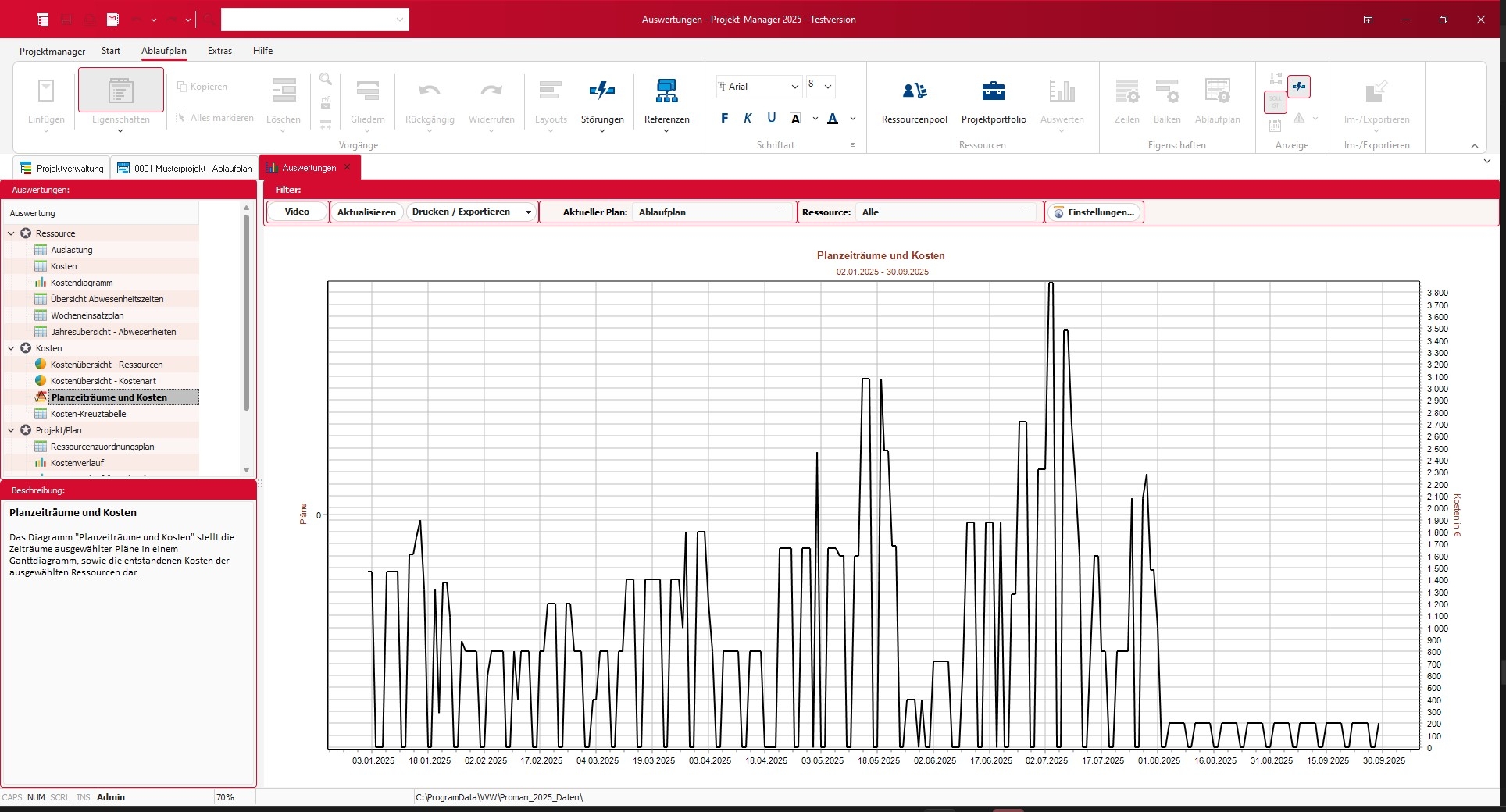Collapse the Ressource tree node

pos(11,233)
